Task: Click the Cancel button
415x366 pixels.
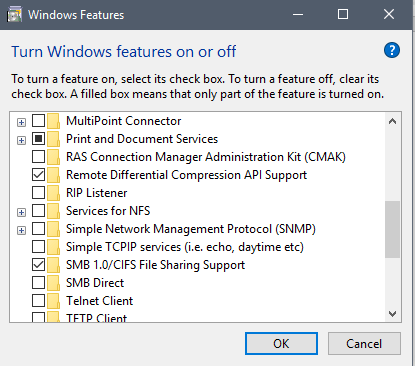Action: pyautogui.click(x=364, y=343)
